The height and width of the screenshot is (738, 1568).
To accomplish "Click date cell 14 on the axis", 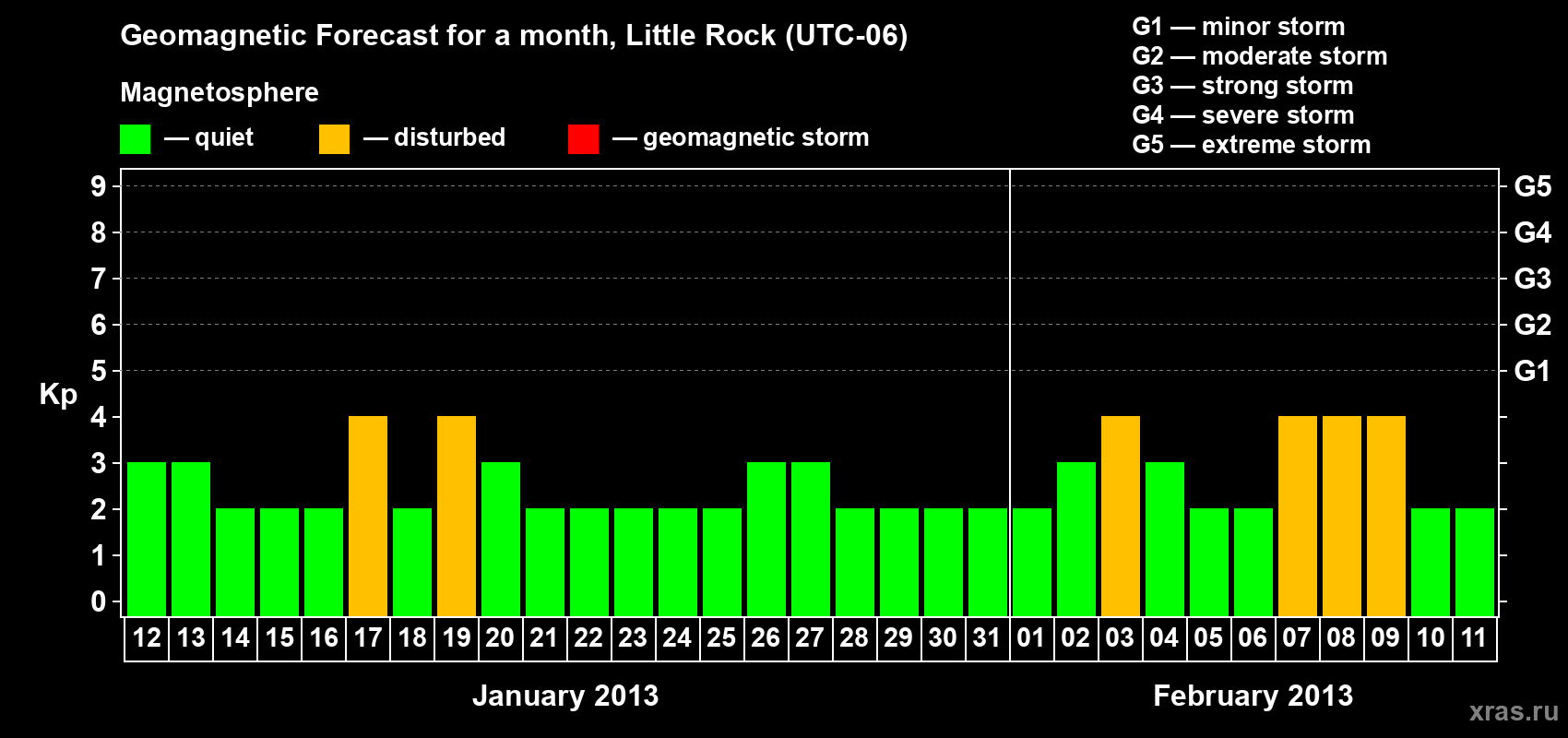I will (x=235, y=638).
